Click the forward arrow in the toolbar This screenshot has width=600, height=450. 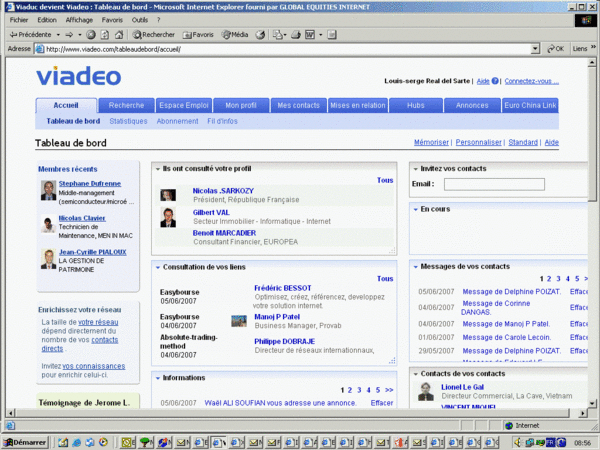tap(69, 35)
